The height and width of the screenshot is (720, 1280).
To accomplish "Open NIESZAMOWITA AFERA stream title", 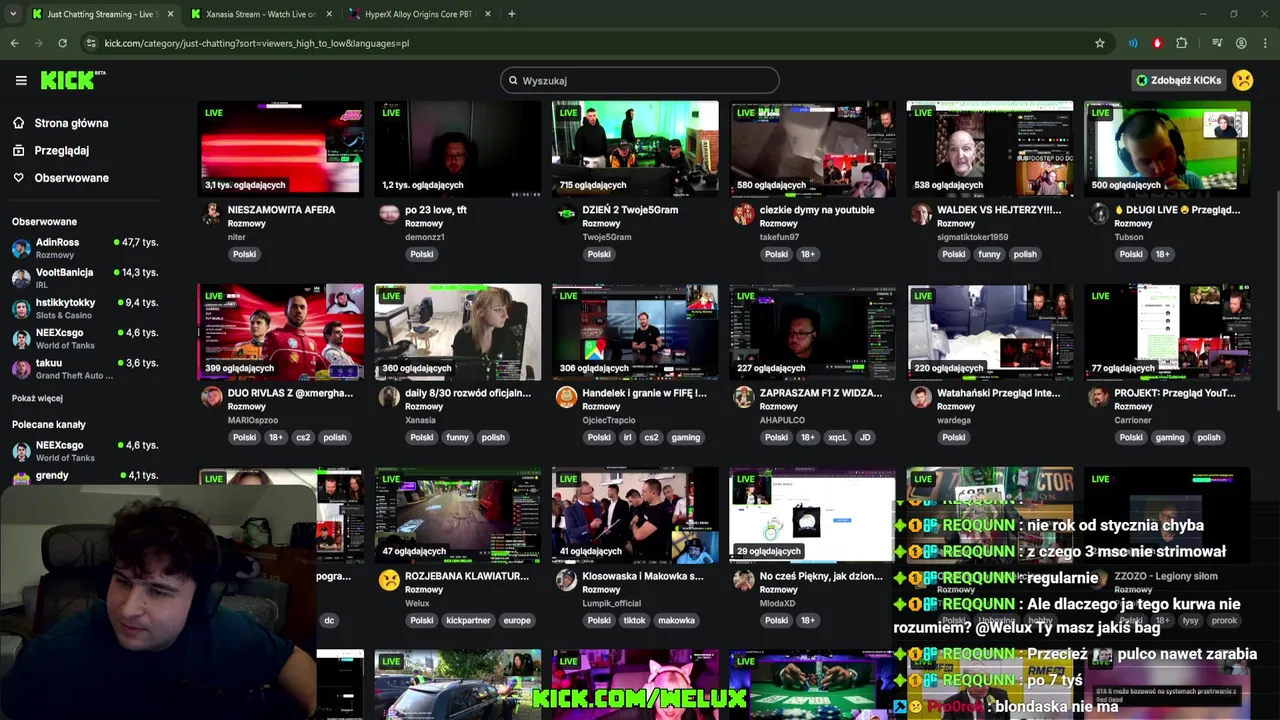I will 281,210.
